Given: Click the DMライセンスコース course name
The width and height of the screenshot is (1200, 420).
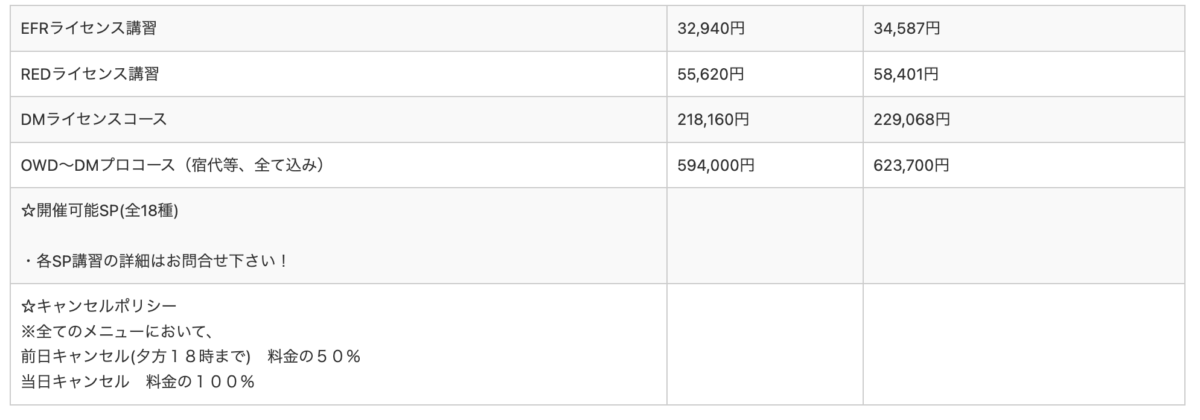Looking at the screenshot, I should click(x=93, y=119).
